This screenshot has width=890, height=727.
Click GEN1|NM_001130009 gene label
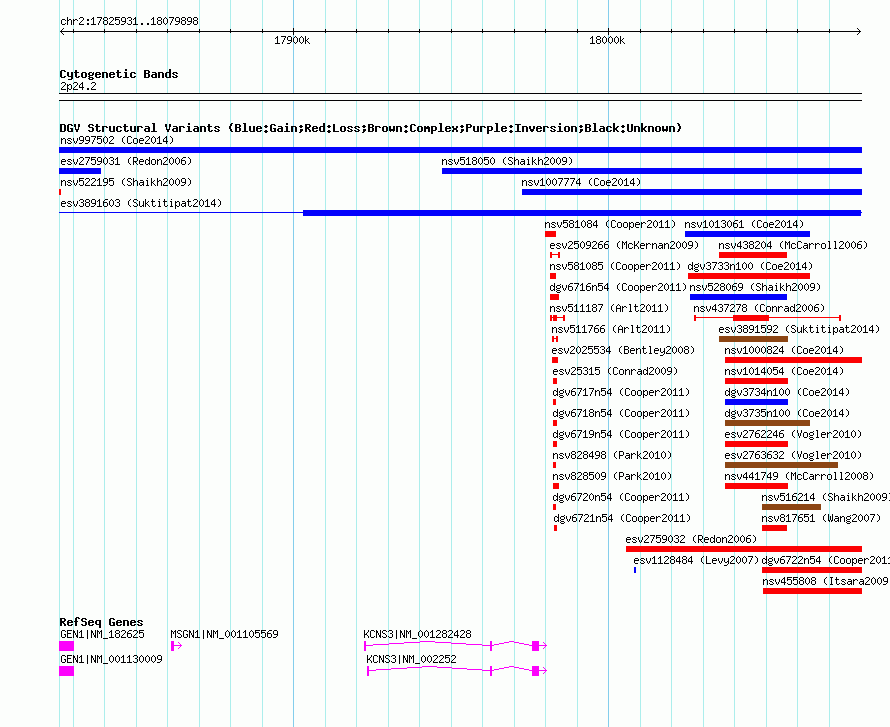111,659
